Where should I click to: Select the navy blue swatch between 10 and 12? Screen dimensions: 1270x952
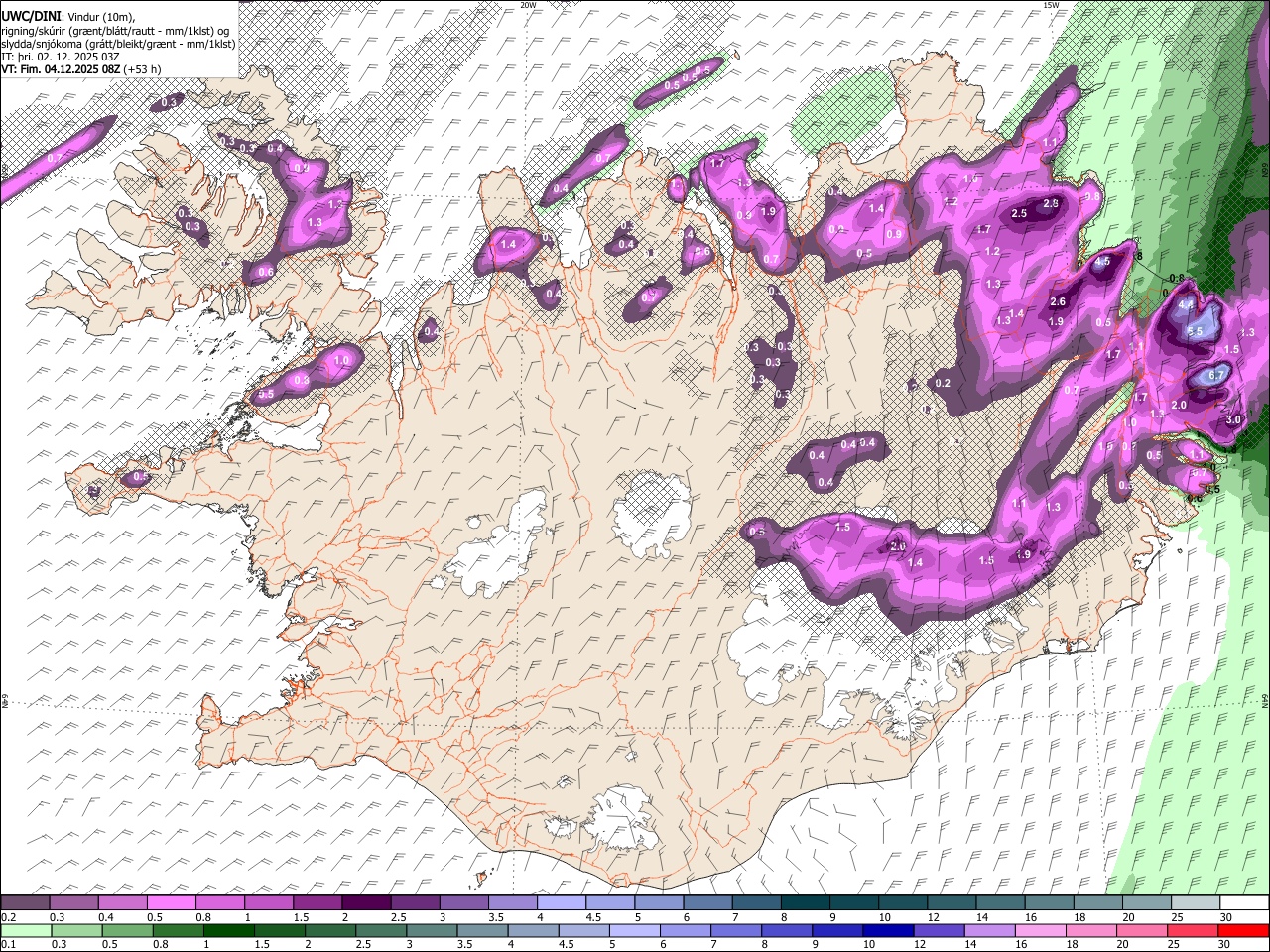(x=889, y=931)
